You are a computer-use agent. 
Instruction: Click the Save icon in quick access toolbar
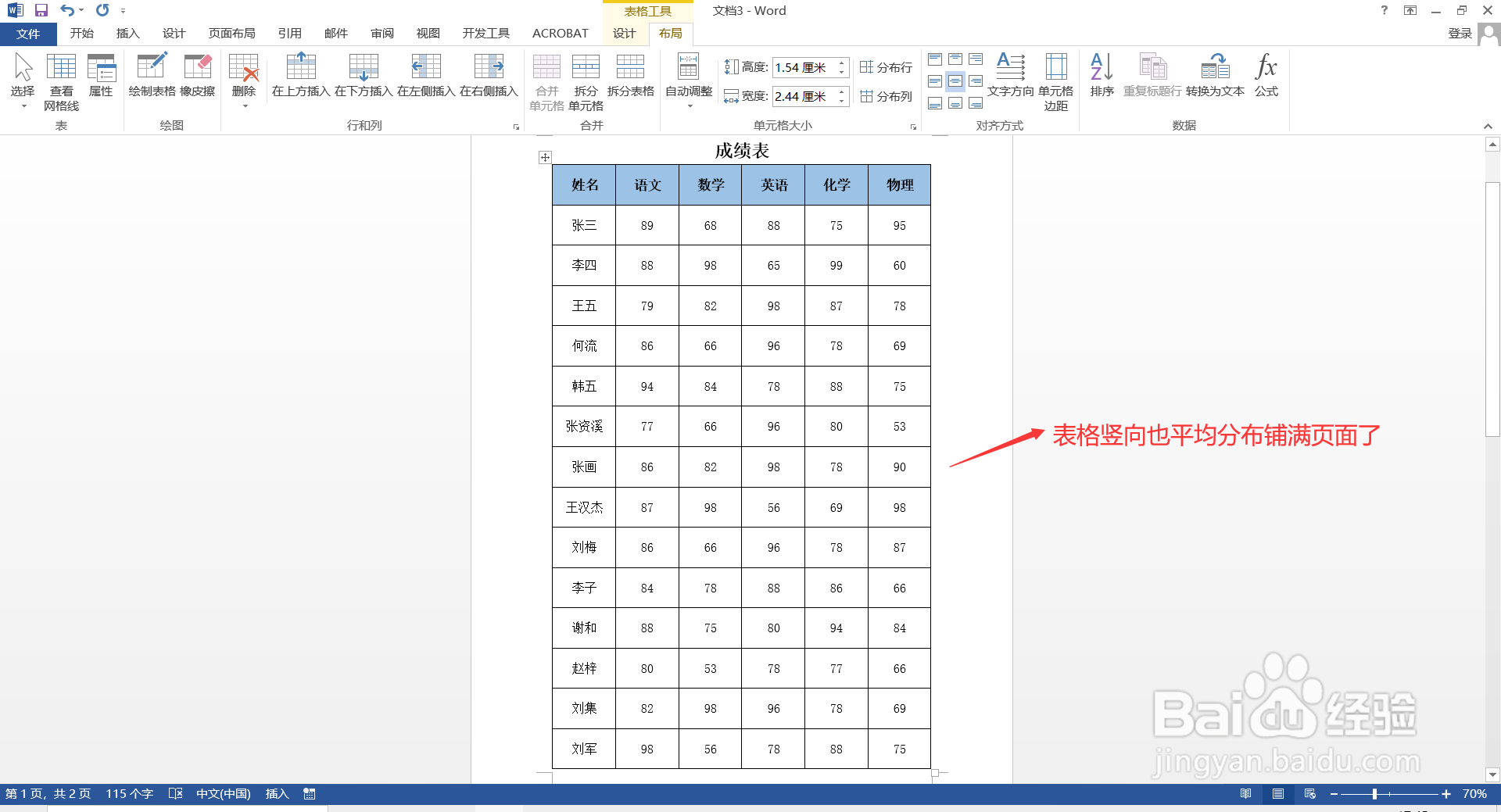pos(41,10)
